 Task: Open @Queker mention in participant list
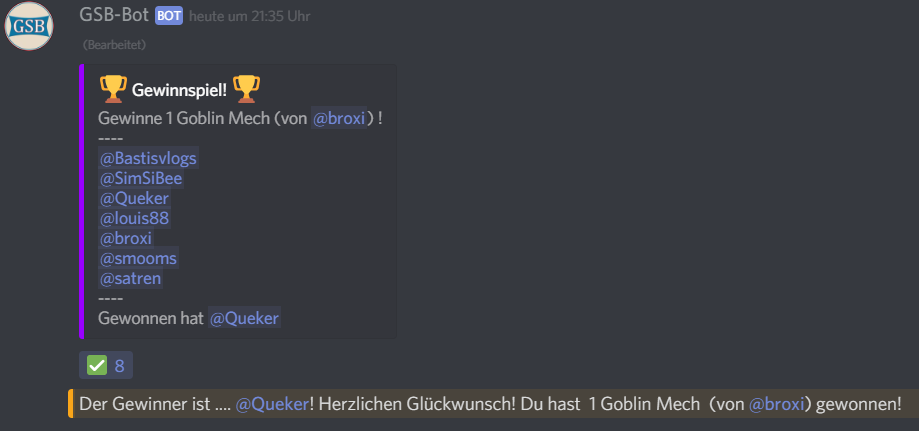tap(134, 199)
